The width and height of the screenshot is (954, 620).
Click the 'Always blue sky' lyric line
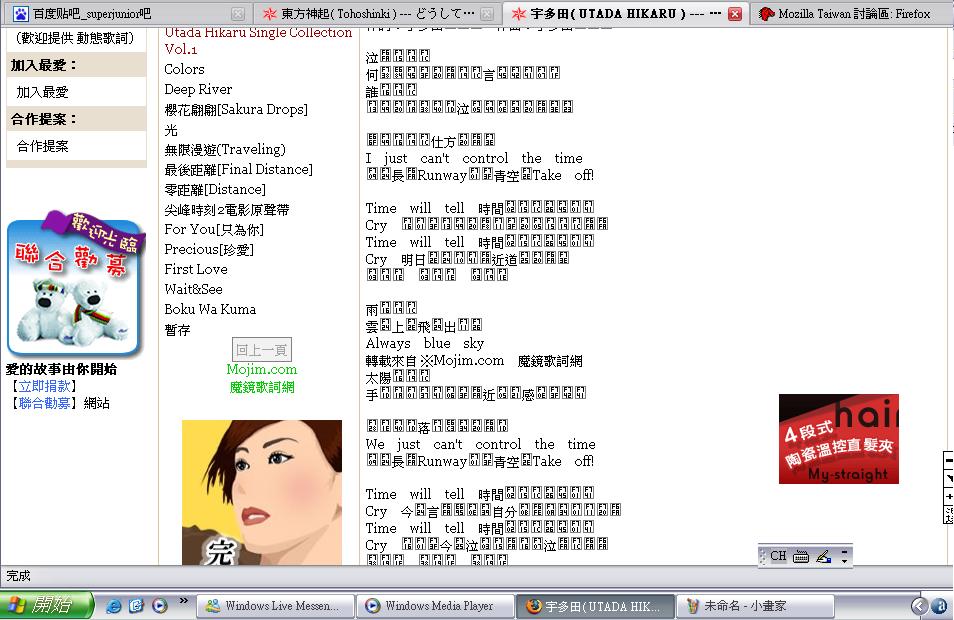click(x=425, y=343)
